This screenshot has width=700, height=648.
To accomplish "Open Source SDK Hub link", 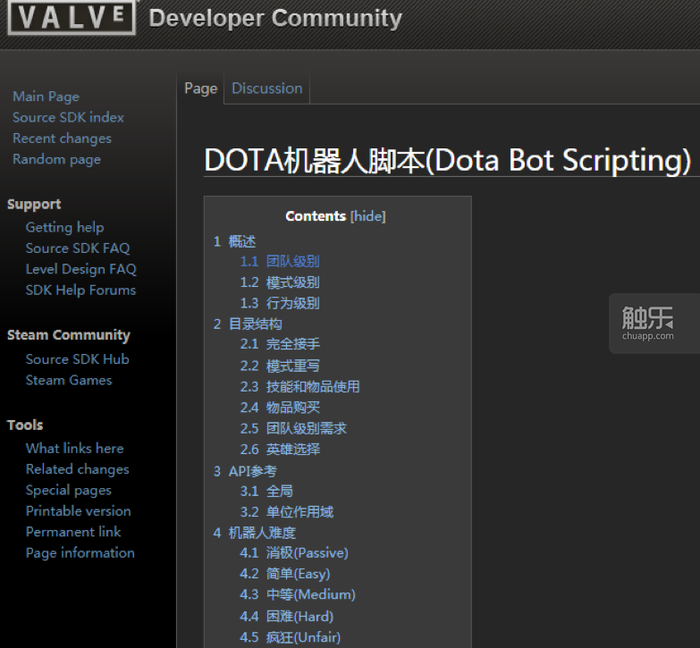I will point(77,359).
